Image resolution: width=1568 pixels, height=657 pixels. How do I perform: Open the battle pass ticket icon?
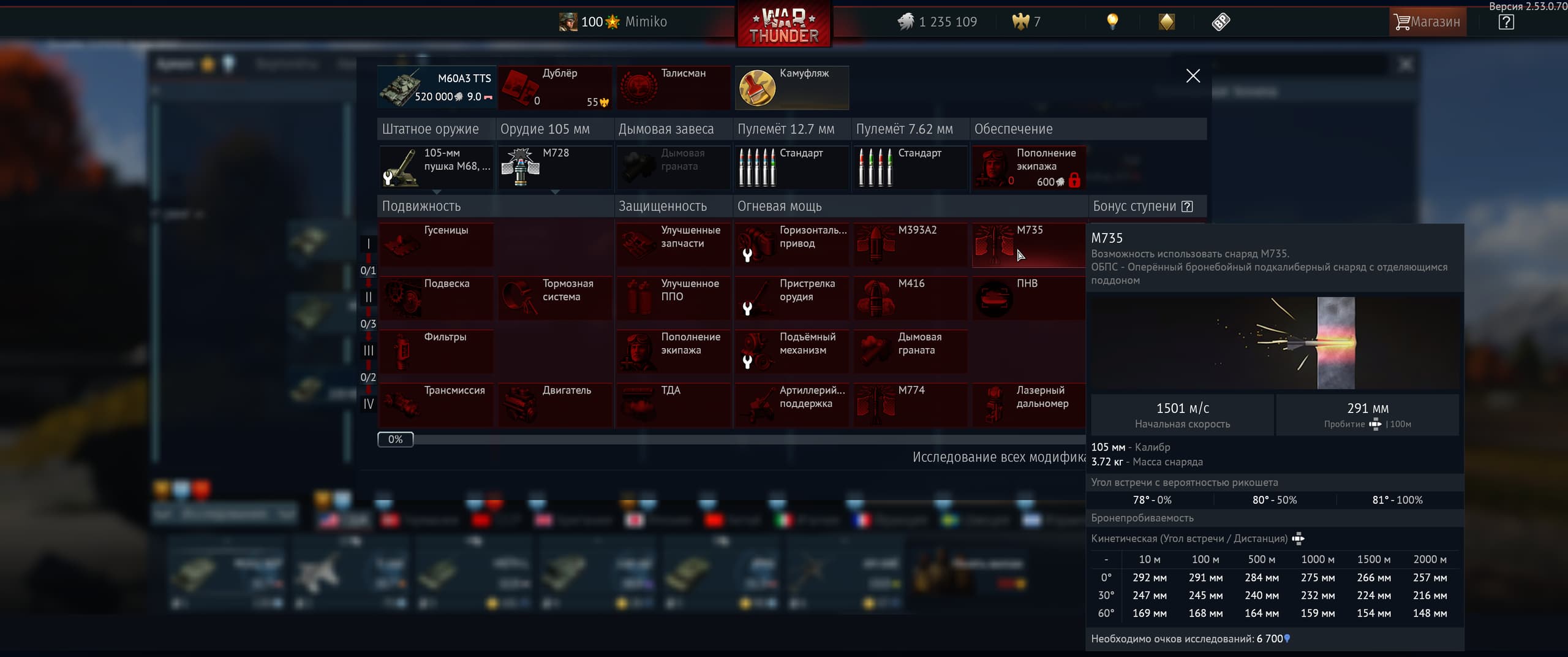point(1220,22)
